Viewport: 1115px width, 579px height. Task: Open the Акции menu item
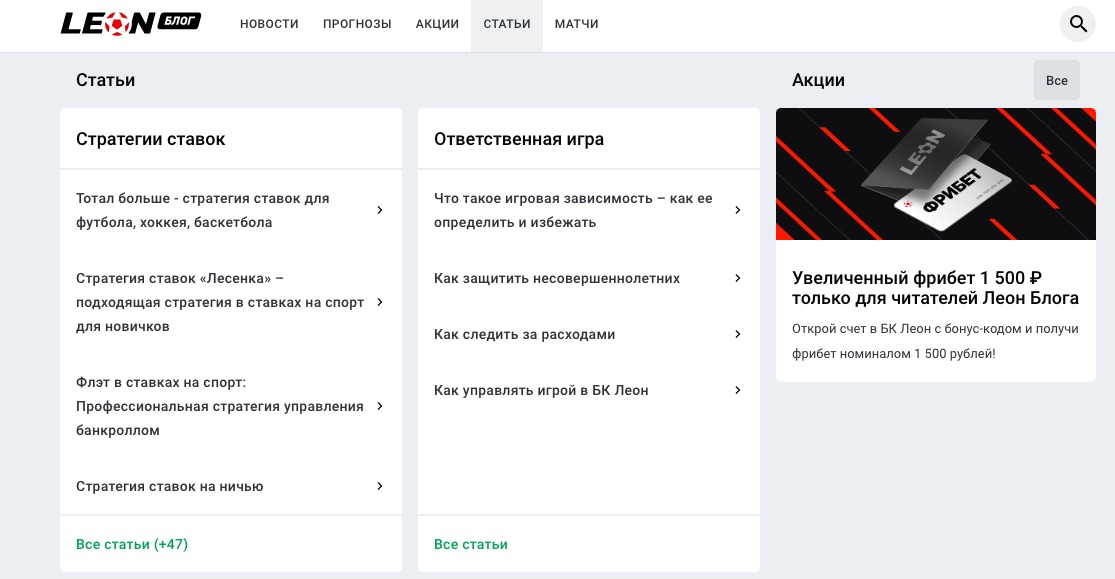pyautogui.click(x=437, y=23)
